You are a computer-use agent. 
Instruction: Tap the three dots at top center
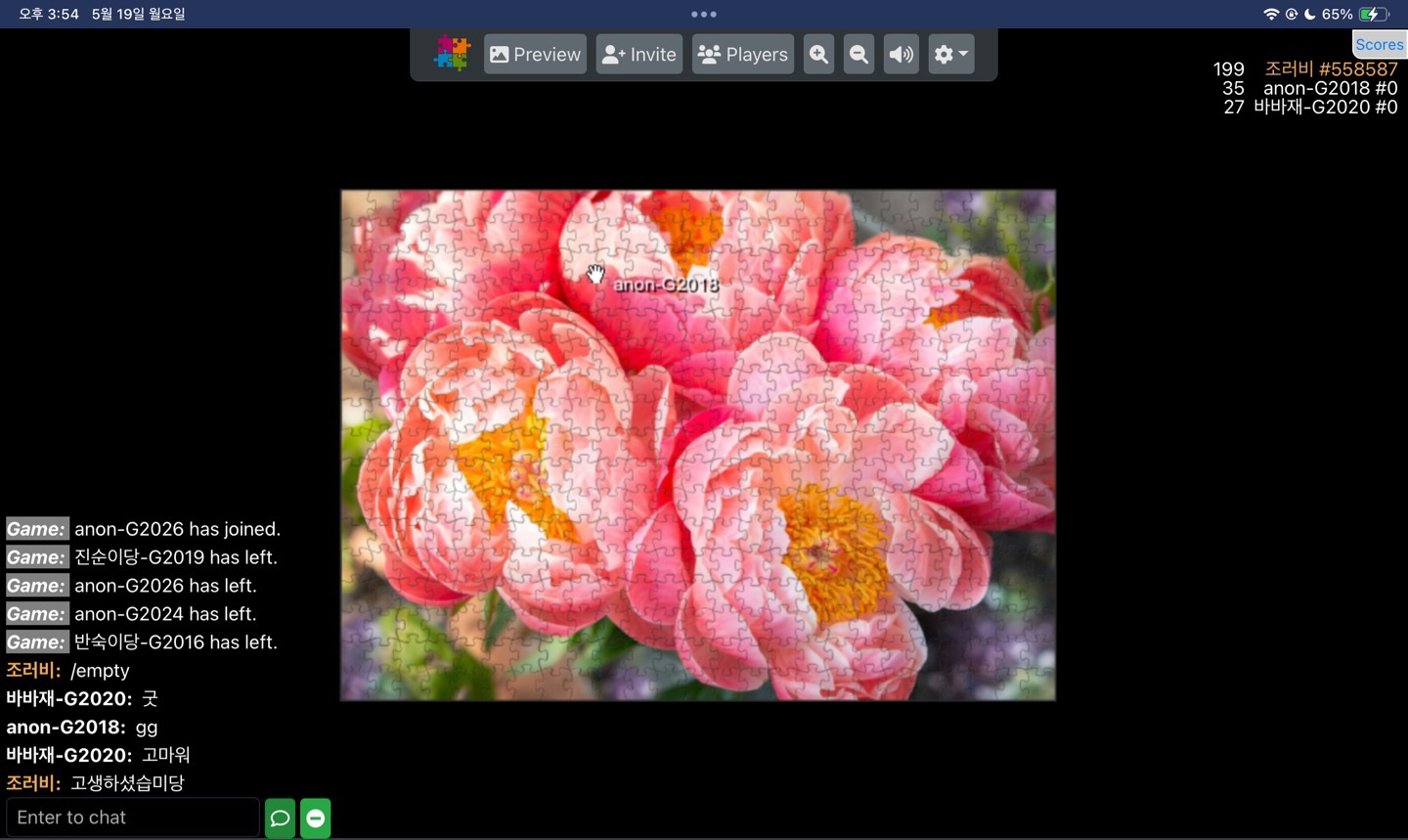point(704,14)
